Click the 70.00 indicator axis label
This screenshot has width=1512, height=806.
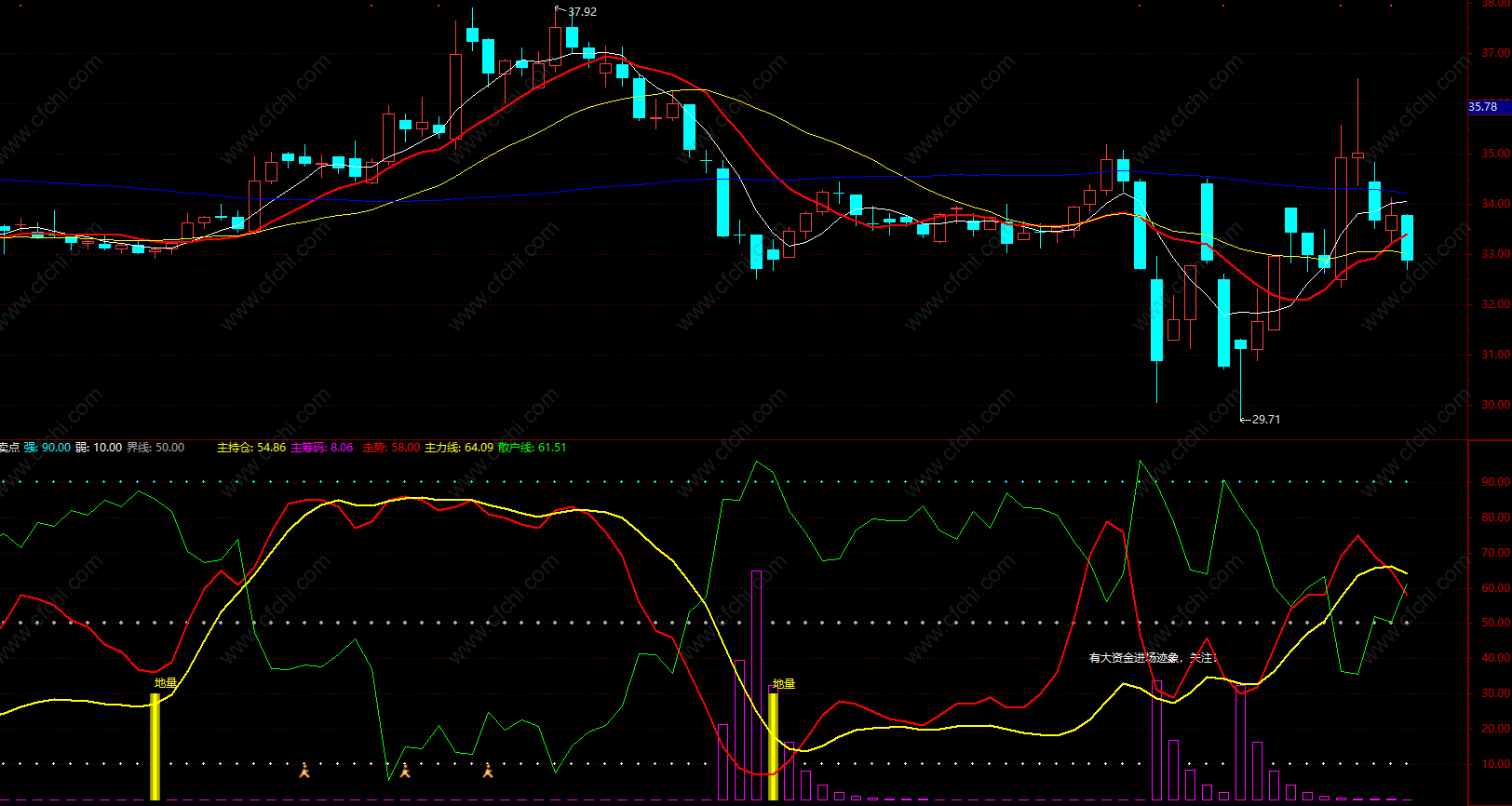coord(1495,553)
